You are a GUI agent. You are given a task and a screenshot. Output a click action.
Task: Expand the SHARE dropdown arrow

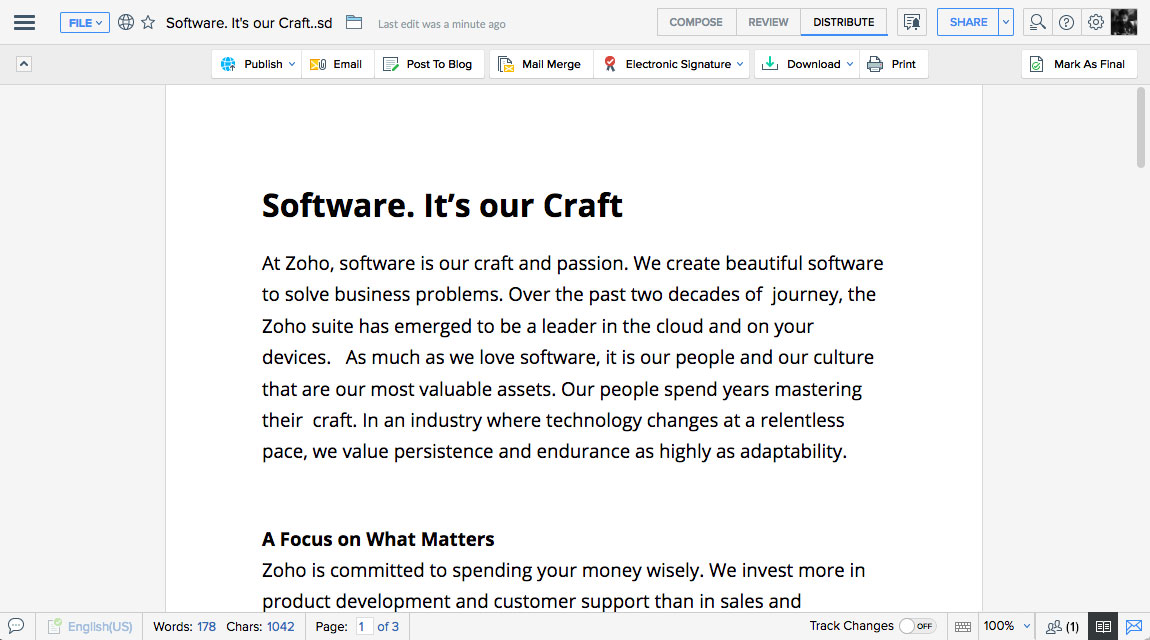tap(1006, 22)
